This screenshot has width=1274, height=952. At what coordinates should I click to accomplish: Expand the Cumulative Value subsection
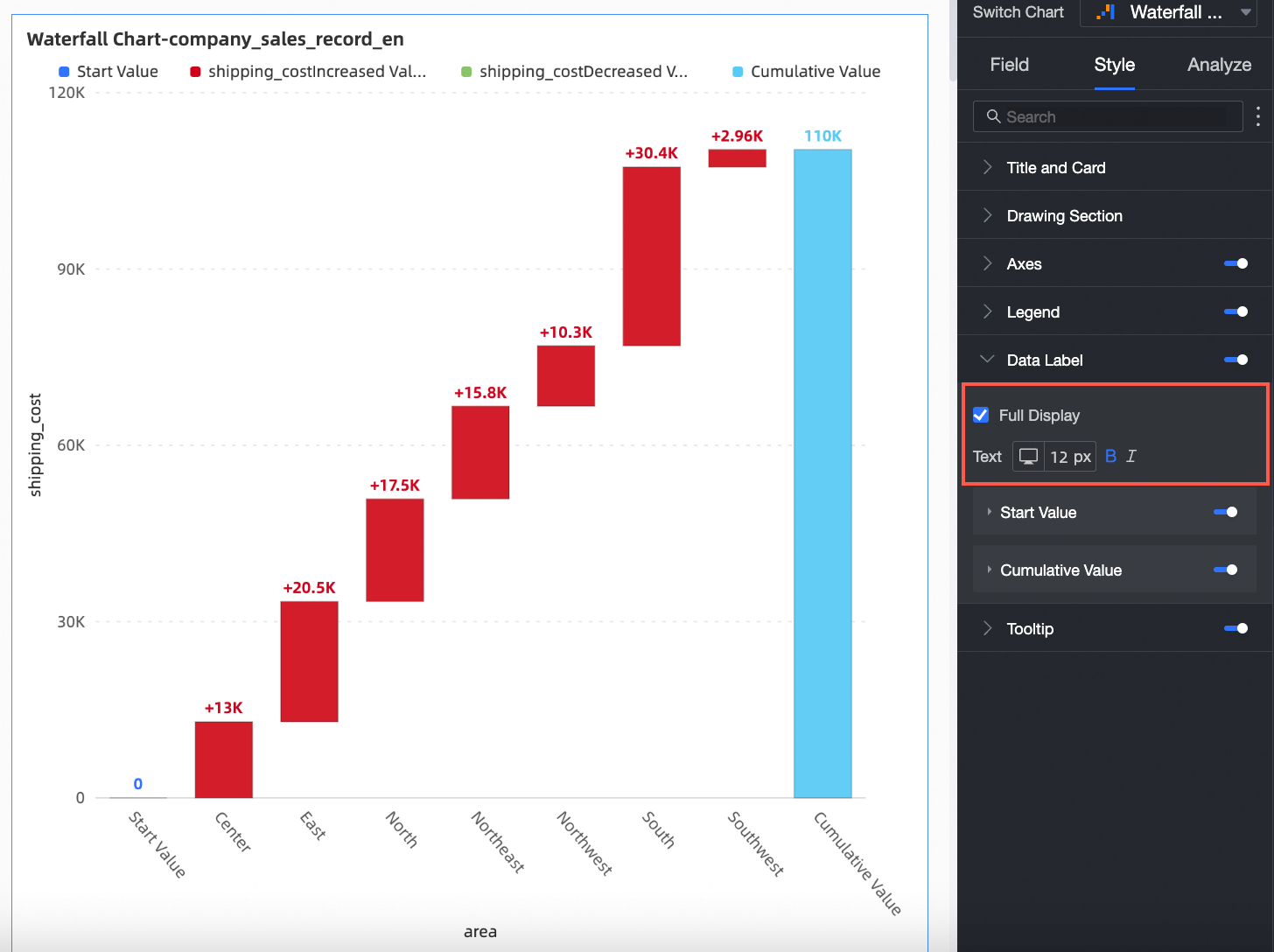tap(990, 570)
